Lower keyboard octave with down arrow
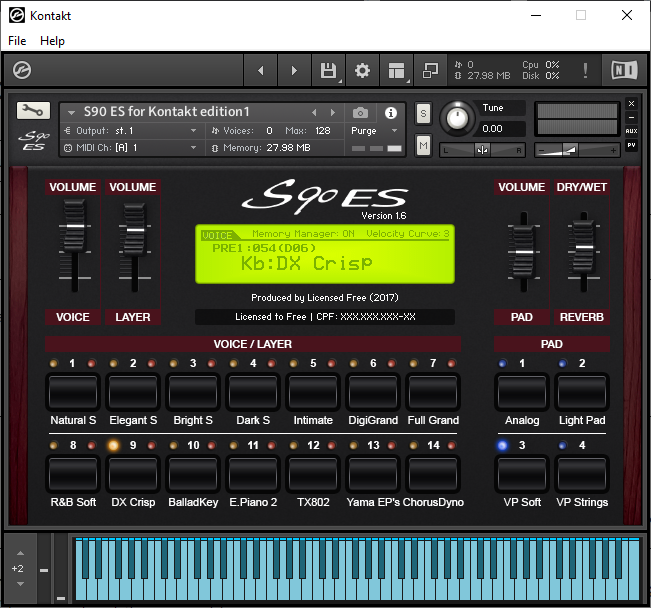 (20, 584)
